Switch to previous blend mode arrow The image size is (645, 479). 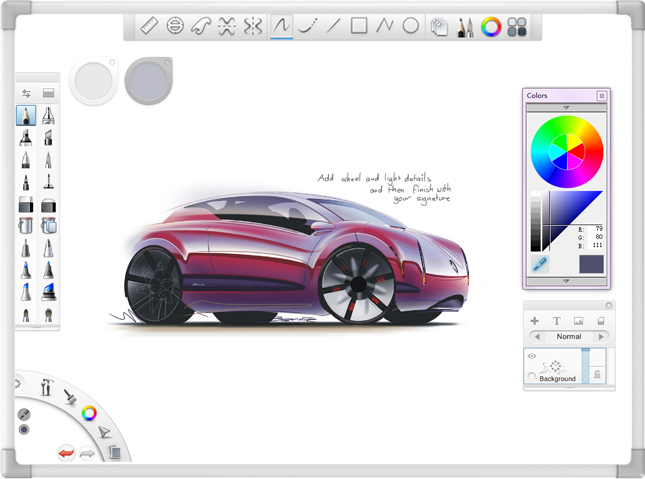[x=537, y=337]
